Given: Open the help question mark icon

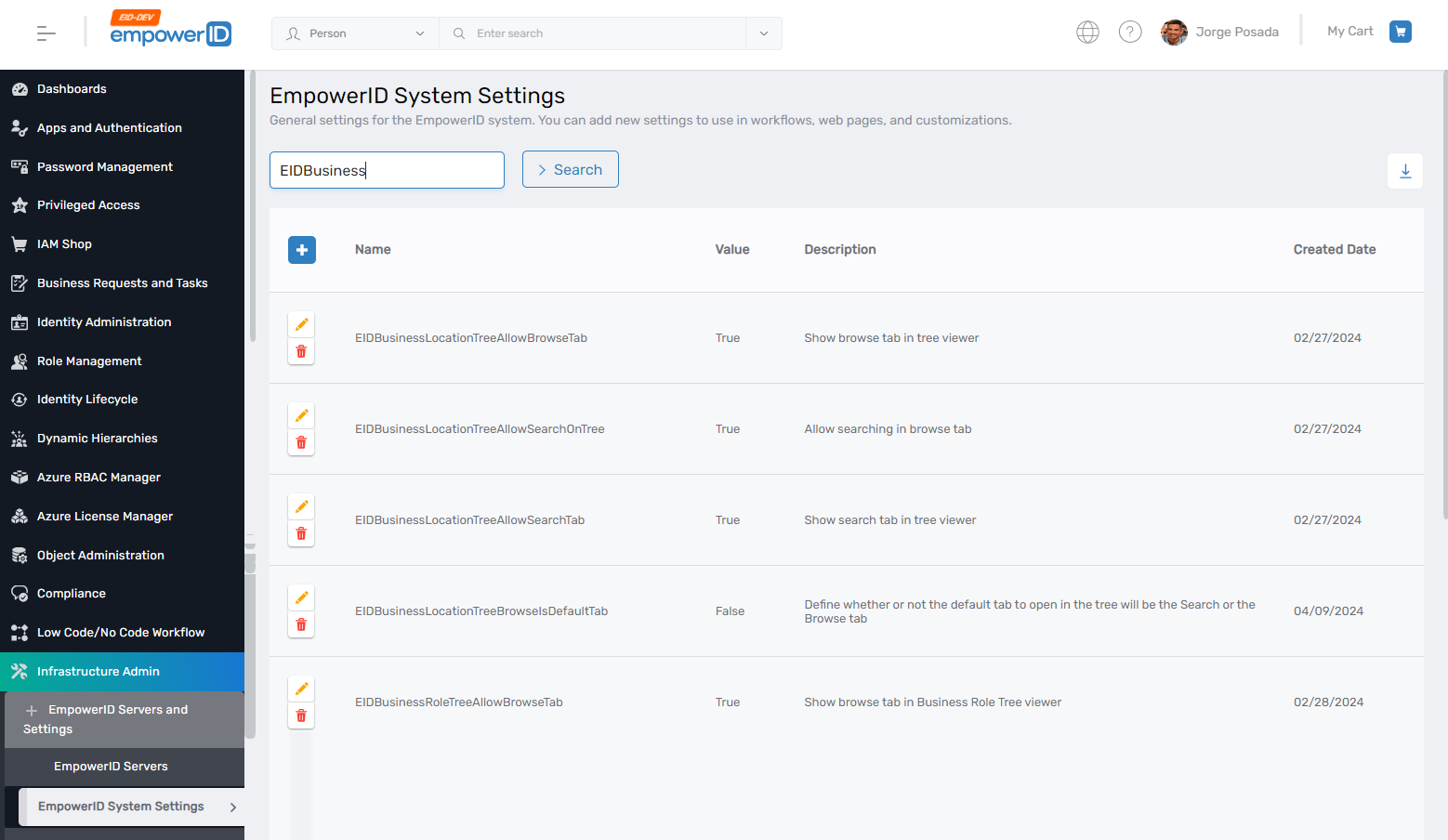Looking at the screenshot, I should tap(1130, 31).
